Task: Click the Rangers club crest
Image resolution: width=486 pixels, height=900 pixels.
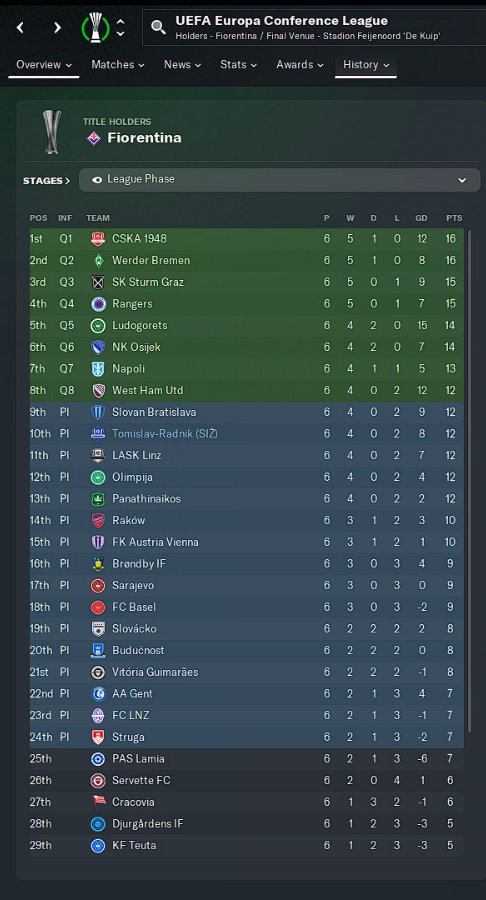Action: coord(98,304)
